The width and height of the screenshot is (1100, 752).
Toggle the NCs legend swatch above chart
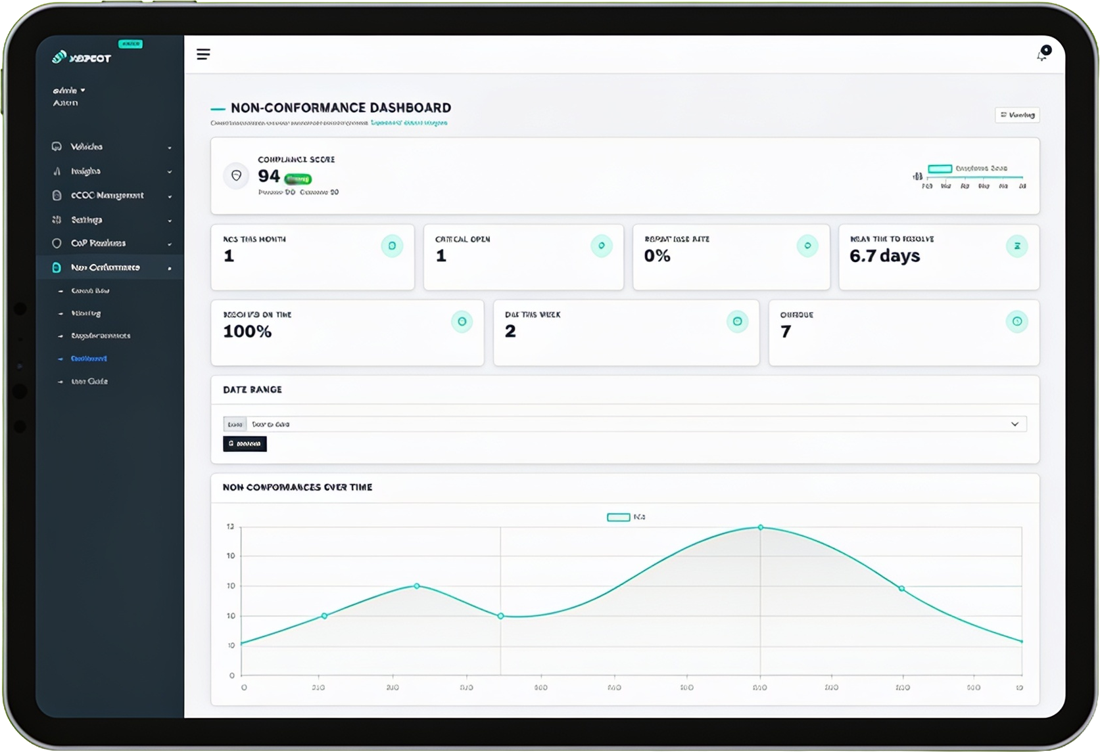tap(618, 517)
